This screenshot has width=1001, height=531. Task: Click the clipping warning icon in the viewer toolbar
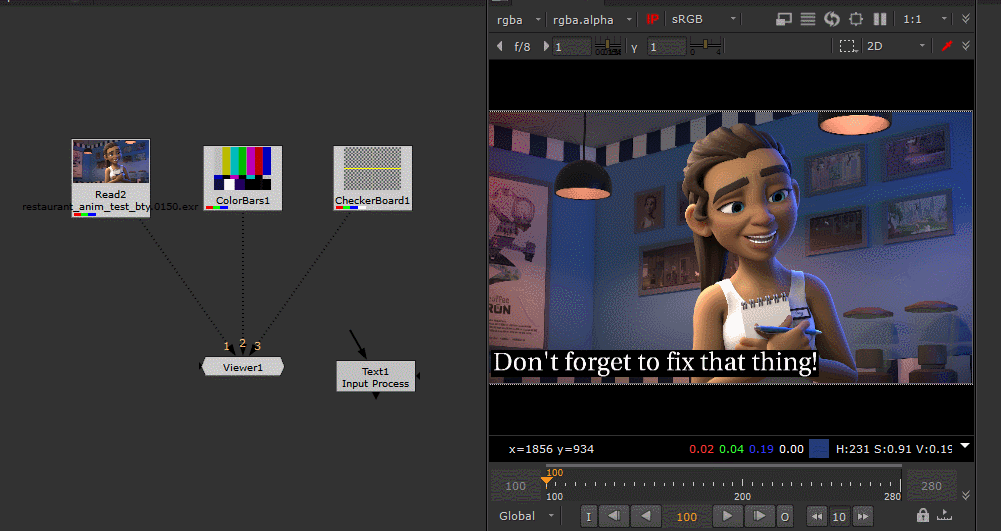[x=784, y=19]
